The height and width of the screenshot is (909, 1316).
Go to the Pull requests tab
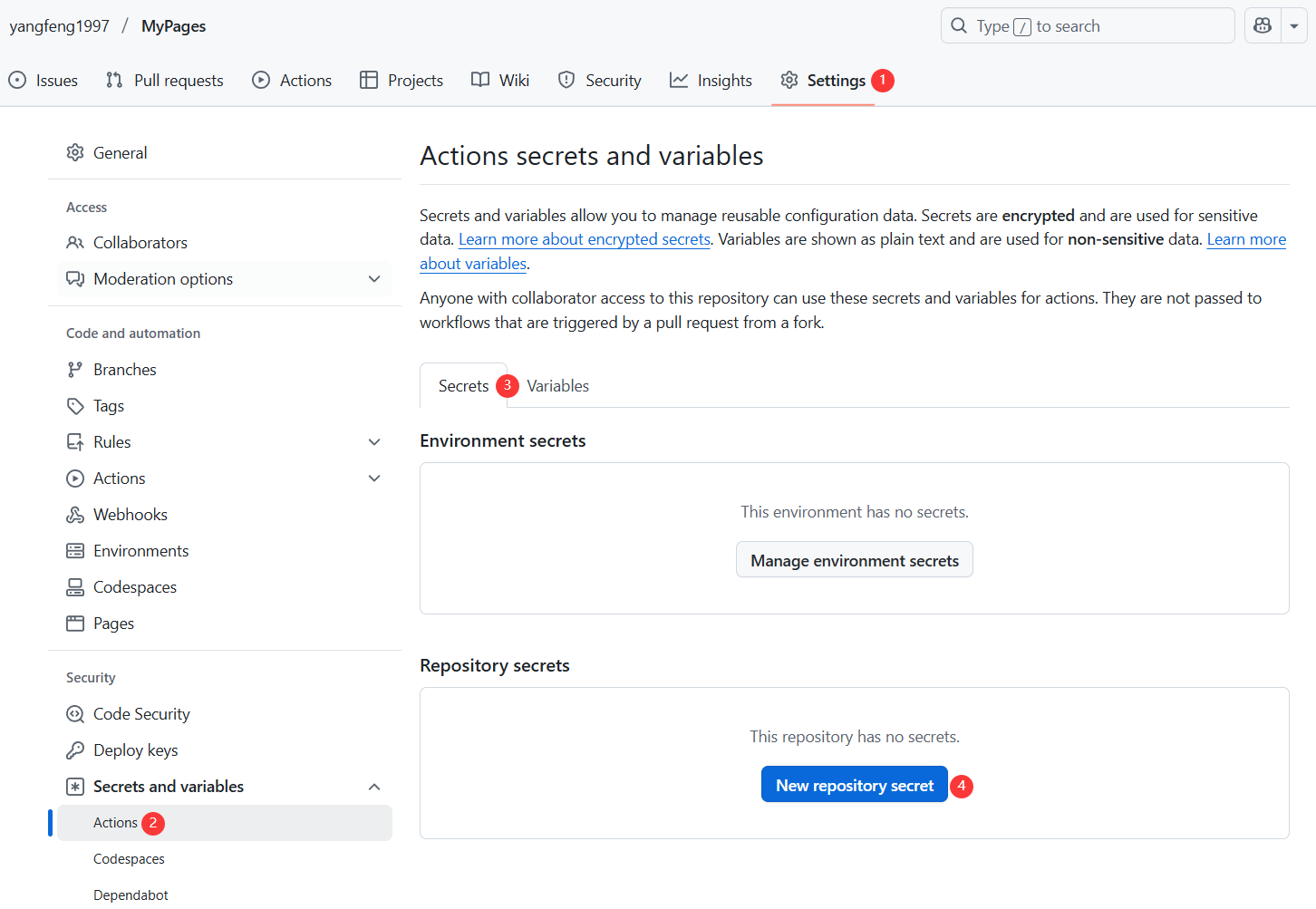click(x=165, y=81)
